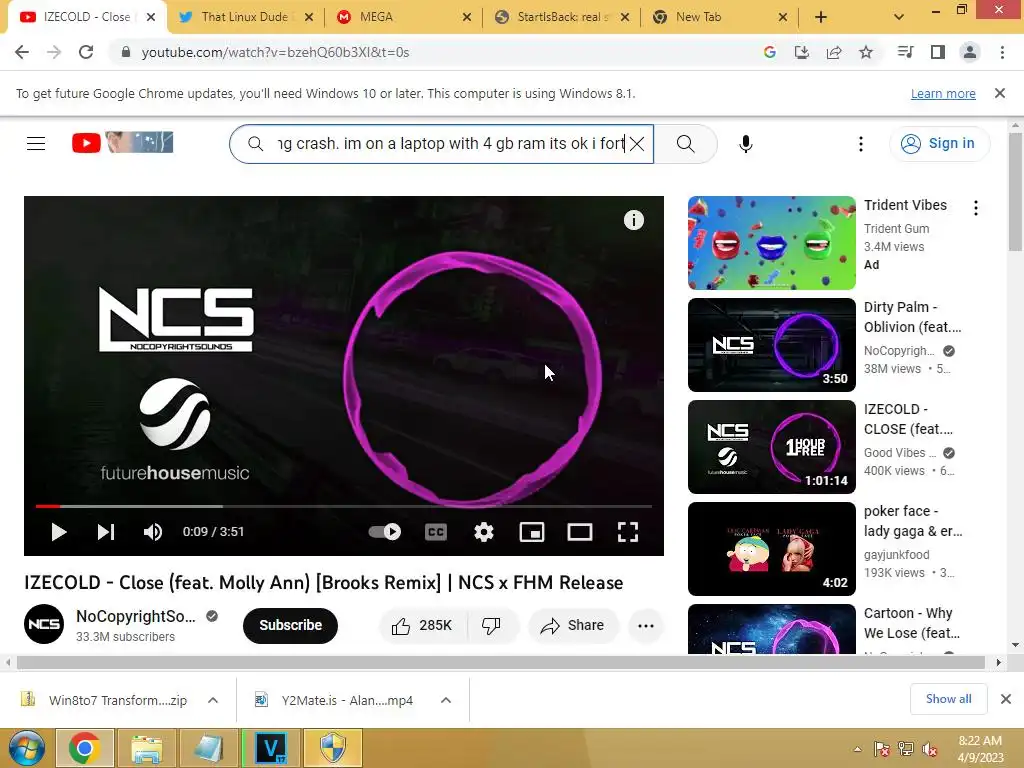Like the video with 285K likes

tap(422, 625)
